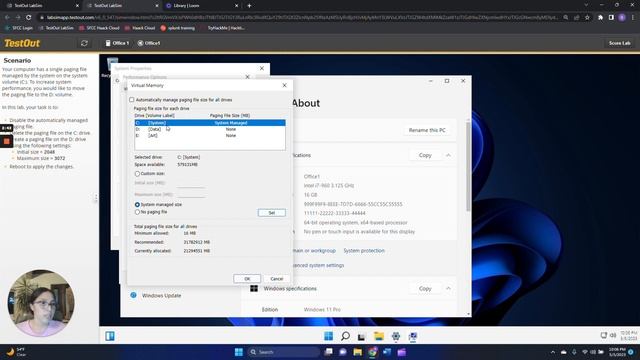The width and height of the screenshot is (640, 360).
Task: Open the SFCC Login bookmark
Action: pyautogui.click(x=19, y=28)
